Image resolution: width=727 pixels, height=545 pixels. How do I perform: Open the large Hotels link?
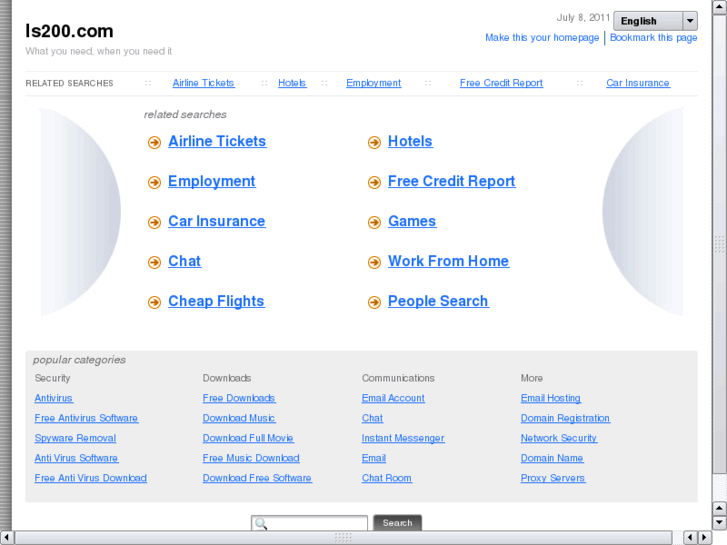(410, 141)
